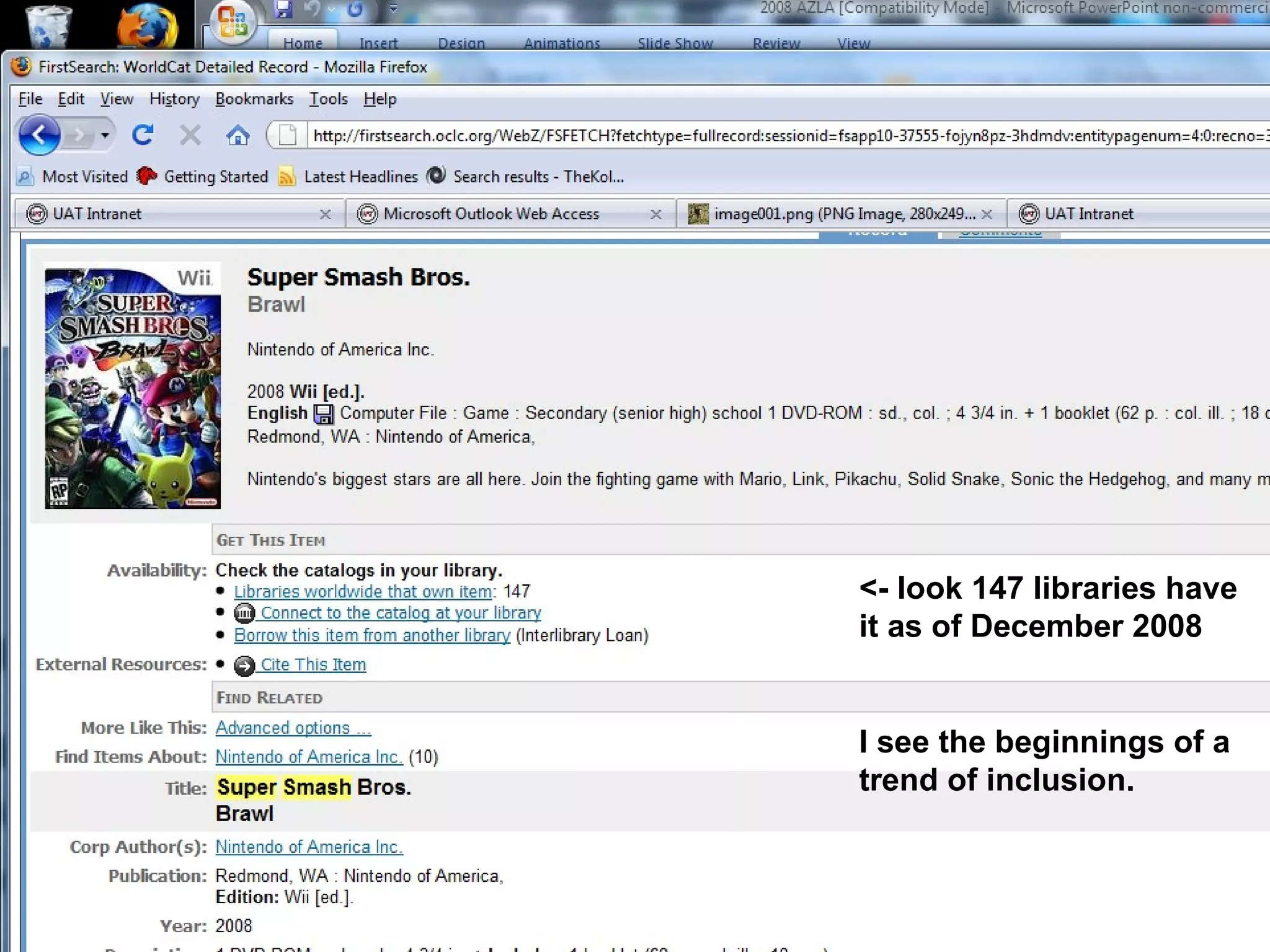Go to the Firefox home page
This screenshot has width=1270, height=952.
237,134
